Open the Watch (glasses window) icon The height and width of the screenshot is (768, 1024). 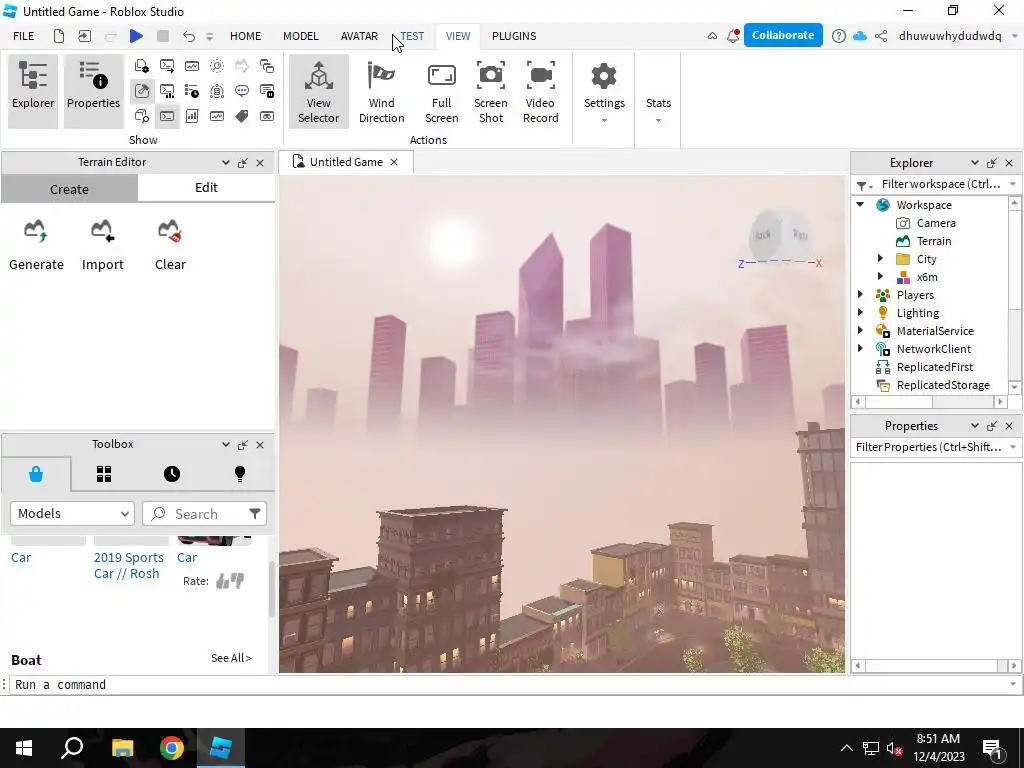(x=266, y=116)
